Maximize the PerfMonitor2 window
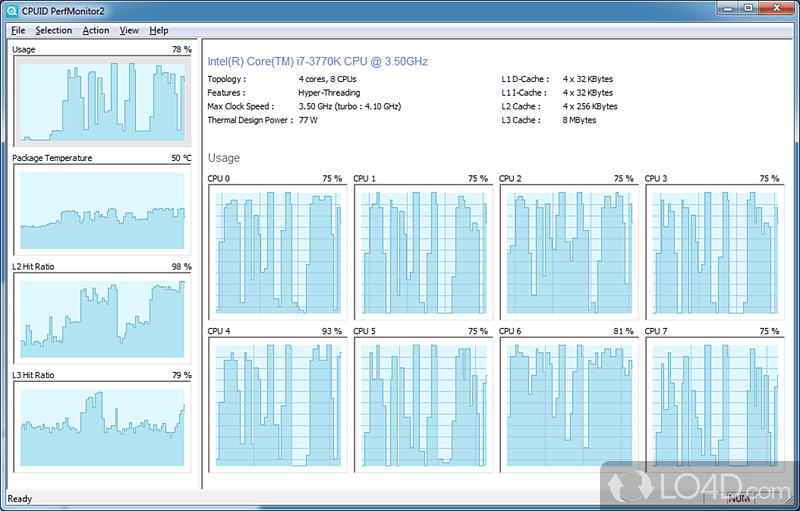The image size is (800, 511). pyautogui.click(x=748, y=8)
